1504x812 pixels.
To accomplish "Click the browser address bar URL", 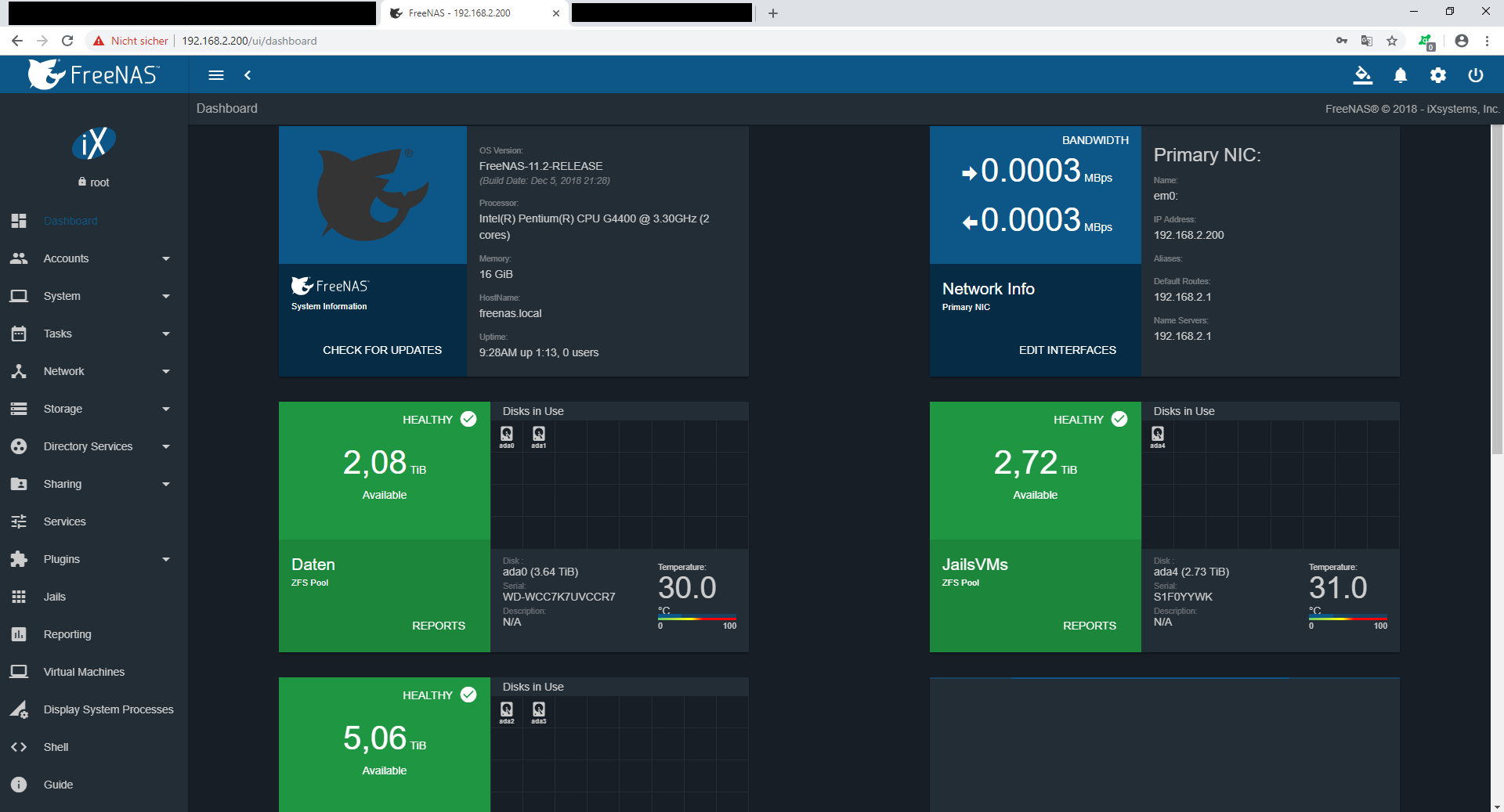I will [x=250, y=41].
